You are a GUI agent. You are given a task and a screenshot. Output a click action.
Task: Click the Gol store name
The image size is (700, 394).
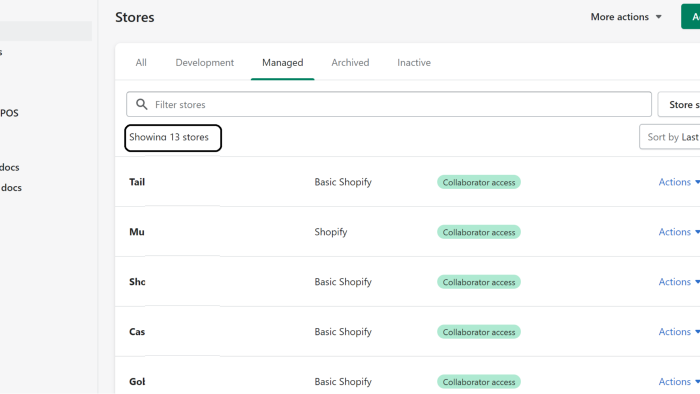point(137,382)
